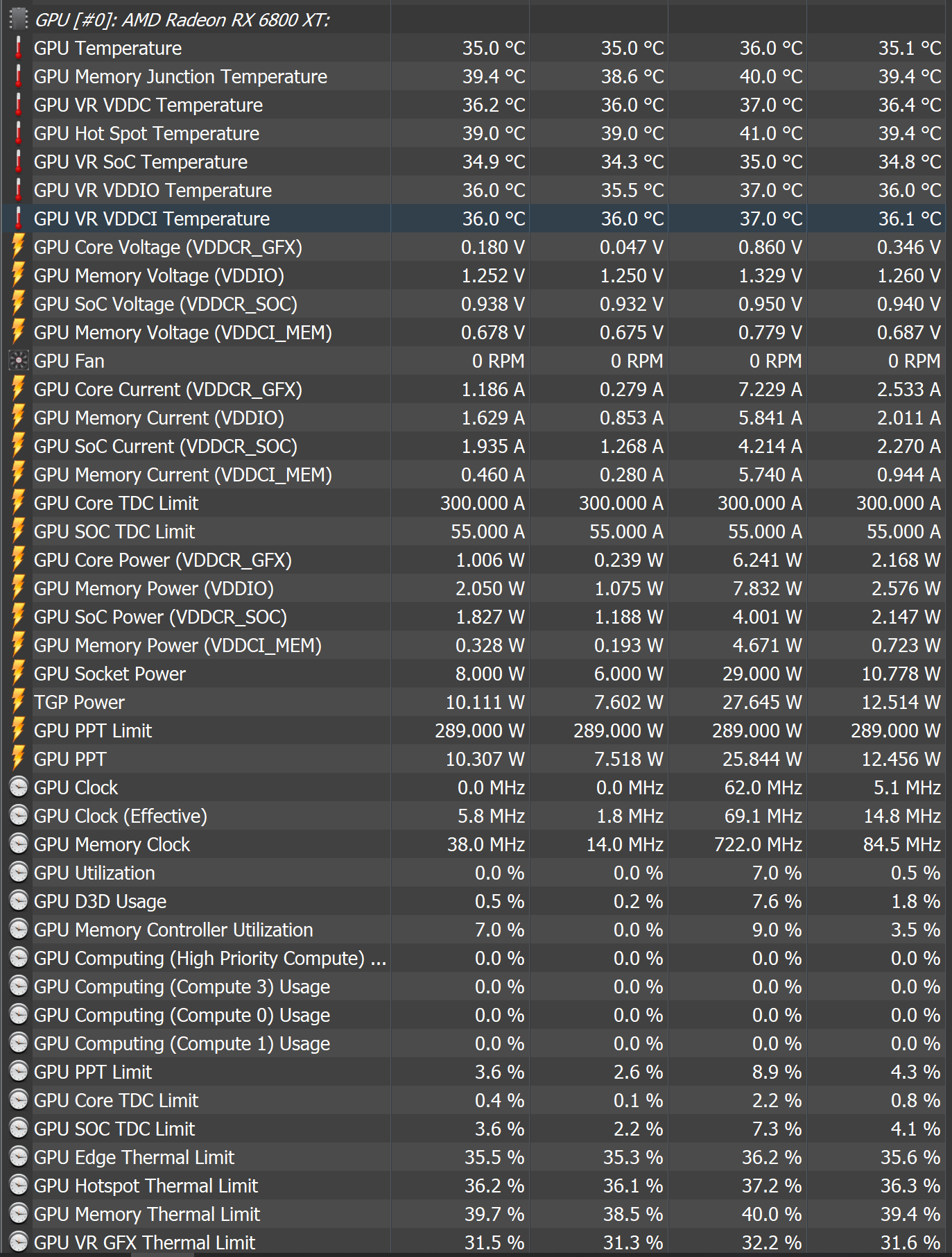The image size is (952, 1257).
Task: Select the GPU Memory Power (VDDCI_MEM) label
Action: (178, 645)
